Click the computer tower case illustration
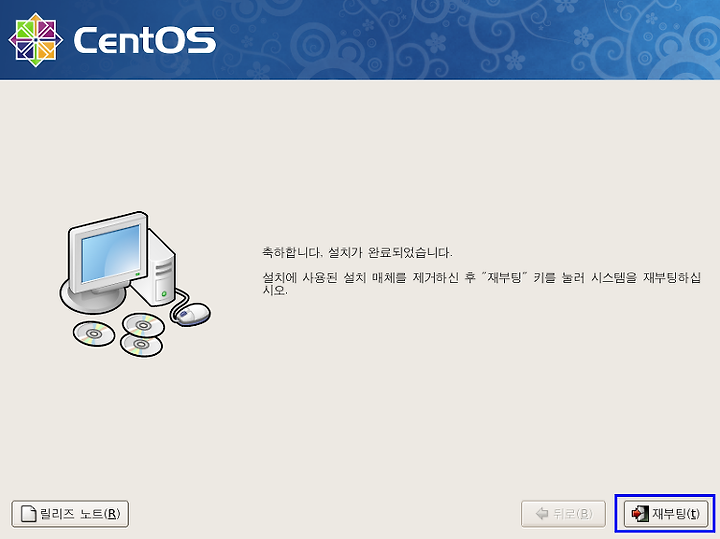720x539 pixels. (157, 268)
